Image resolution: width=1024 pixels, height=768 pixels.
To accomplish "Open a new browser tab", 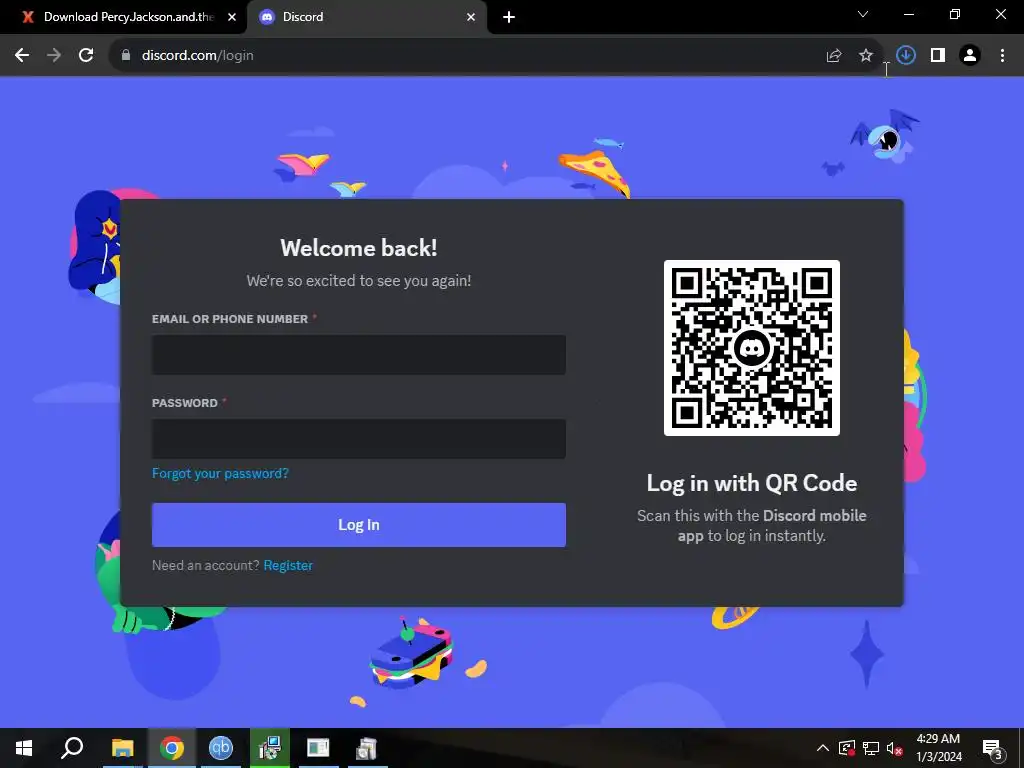I will coord(509,17).
